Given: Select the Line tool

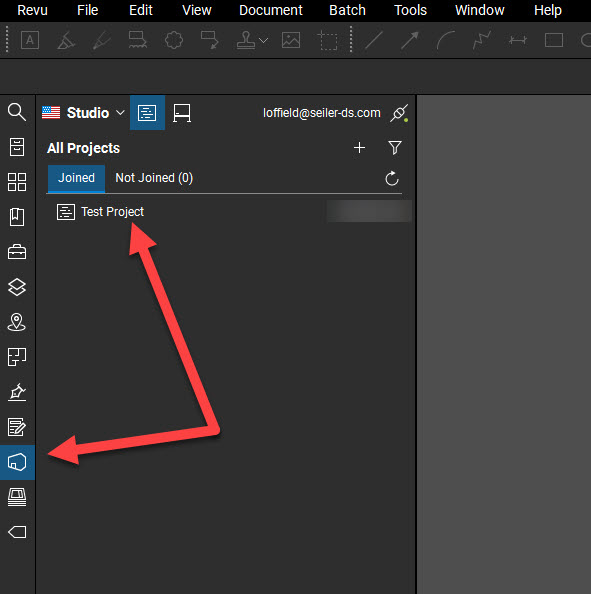Looking at the screenshot, I should [374, 40].
